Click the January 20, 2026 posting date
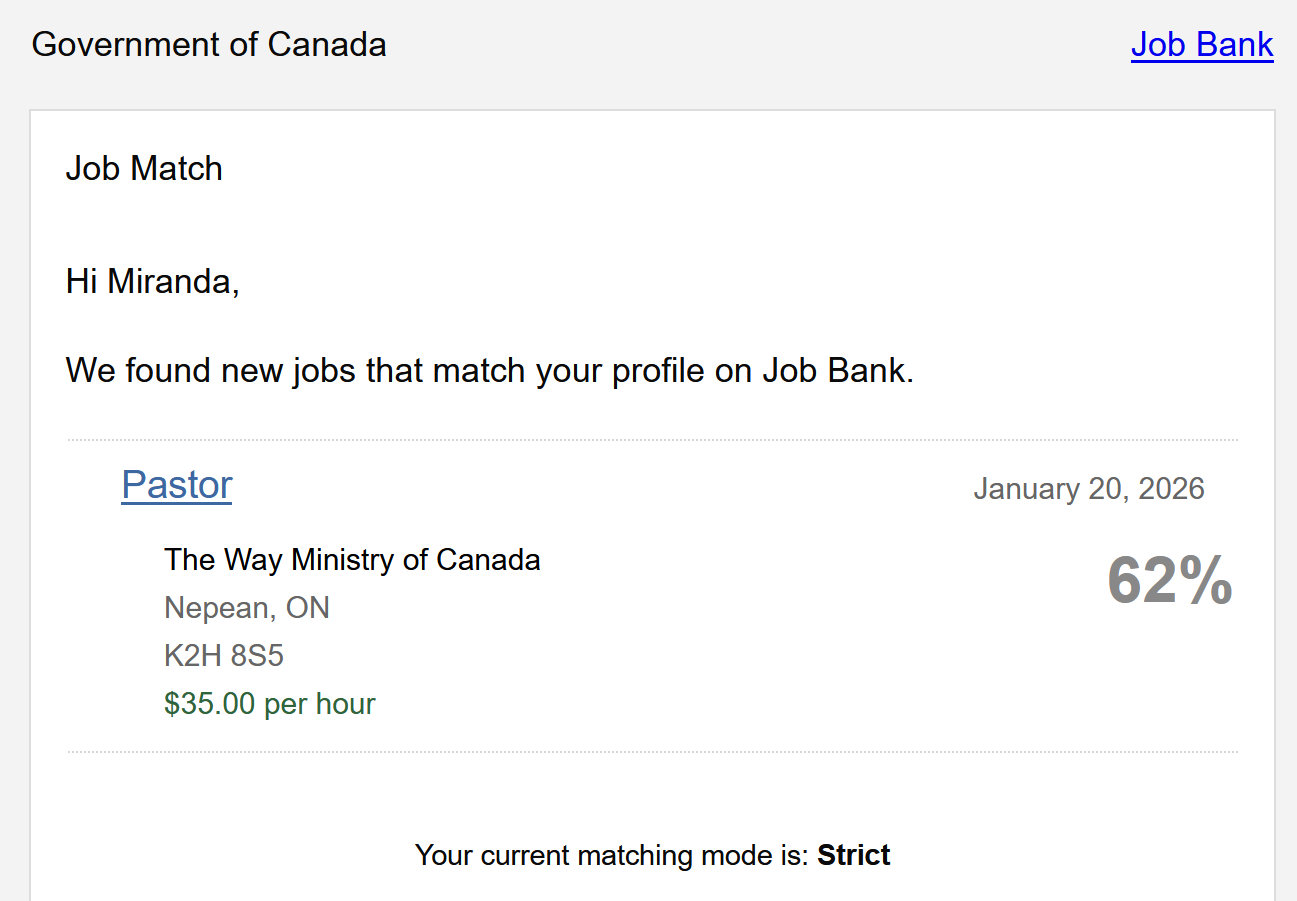The height and width of the screenshot is (901, 1297). [x=1088, y=489]
